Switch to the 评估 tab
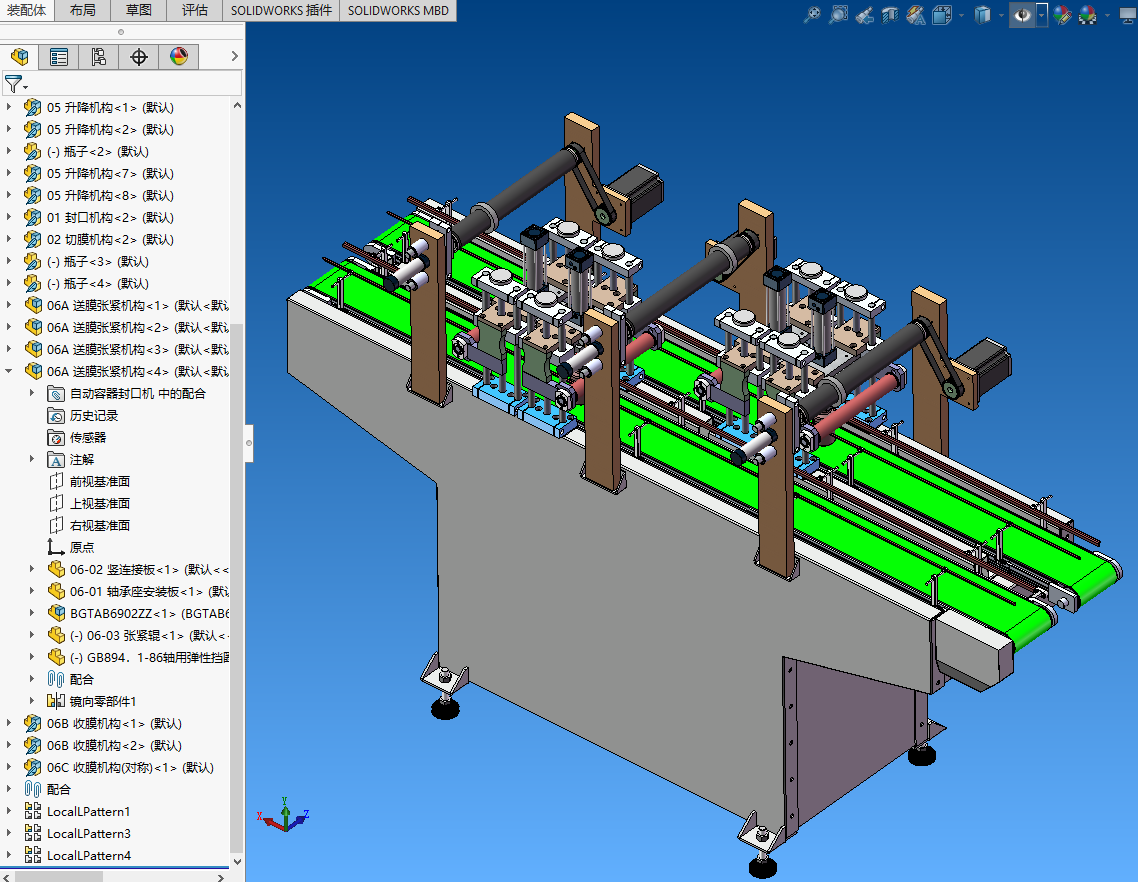1138x882 pixels. (195, 10)
